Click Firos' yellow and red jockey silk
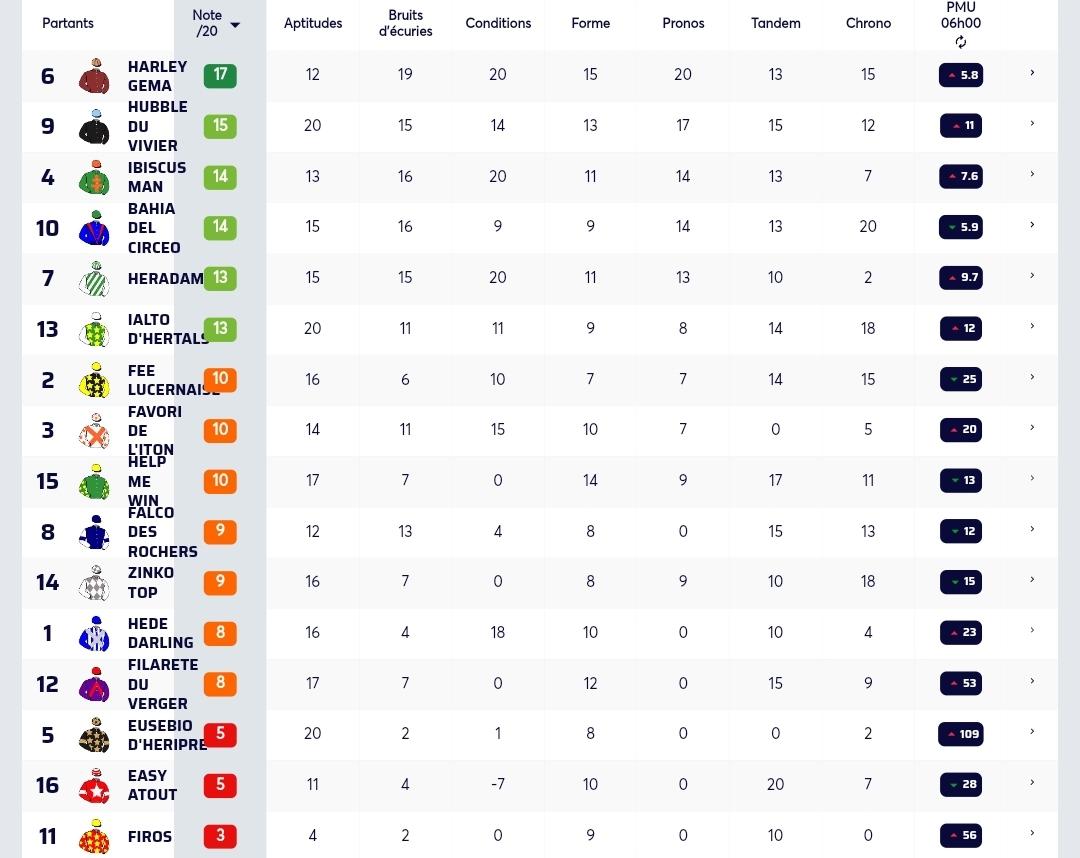1080x858 pixels. point(94,837)
